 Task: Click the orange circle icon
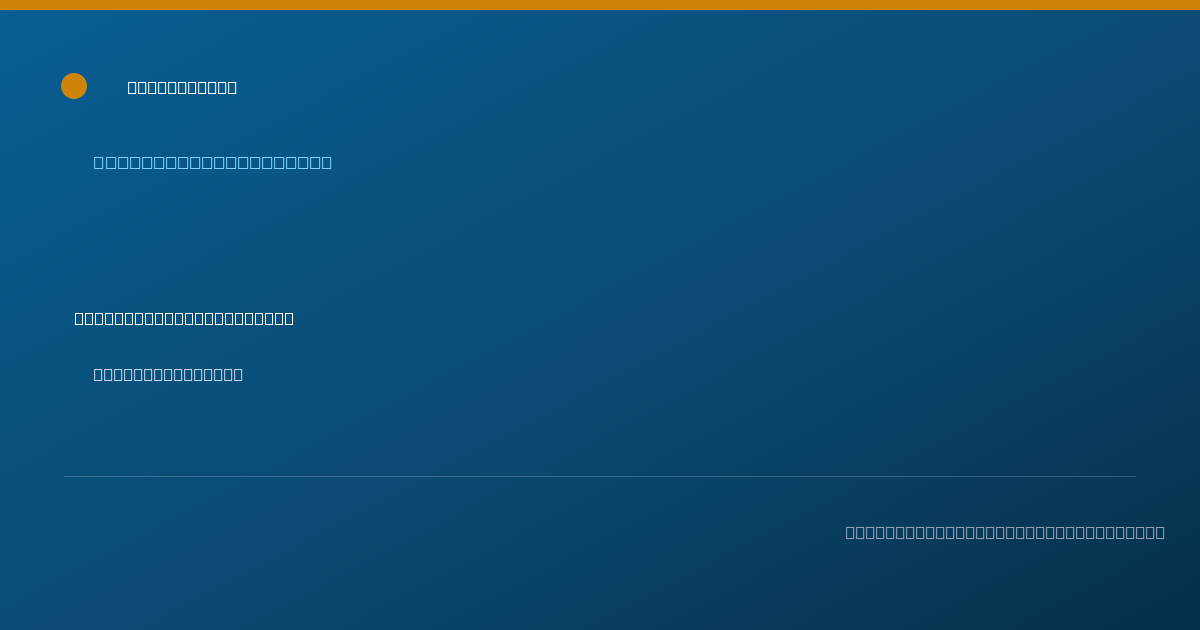point(74,86)
